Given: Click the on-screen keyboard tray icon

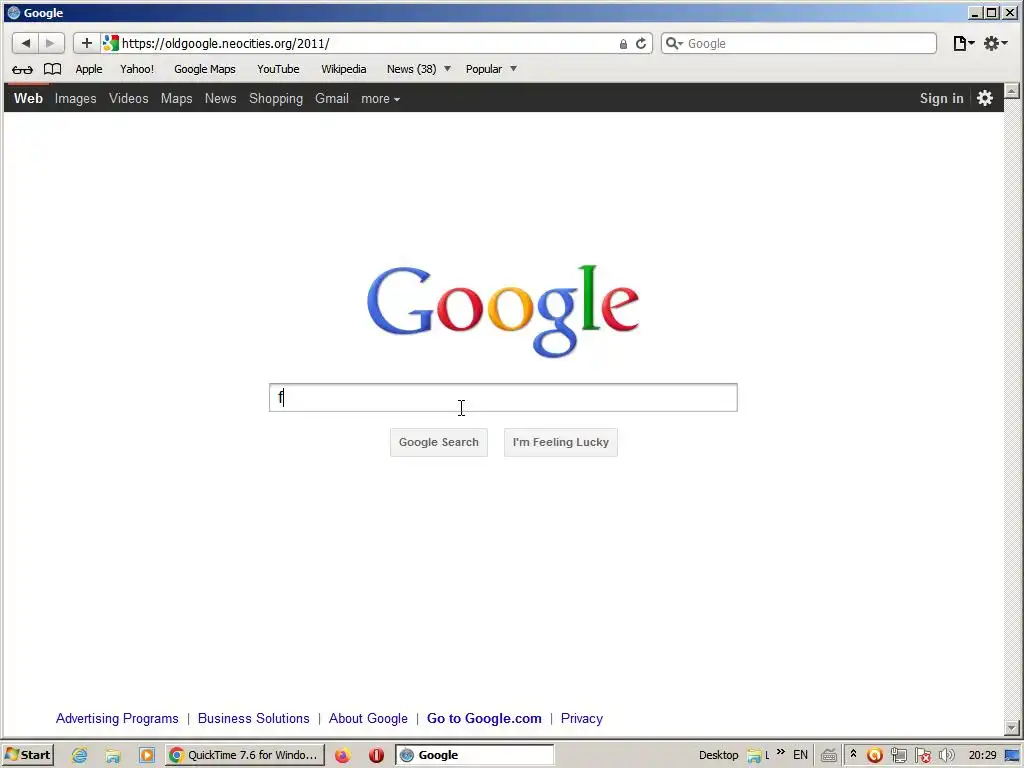Looking at the screenshot, I should (x=829, y=756).
